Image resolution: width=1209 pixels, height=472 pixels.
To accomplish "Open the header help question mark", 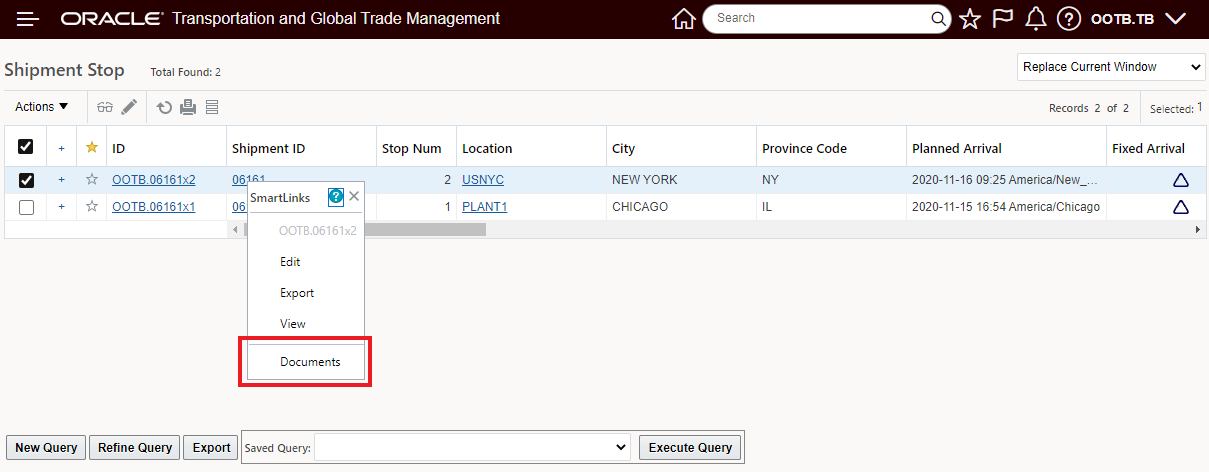I will point(1069,19).
